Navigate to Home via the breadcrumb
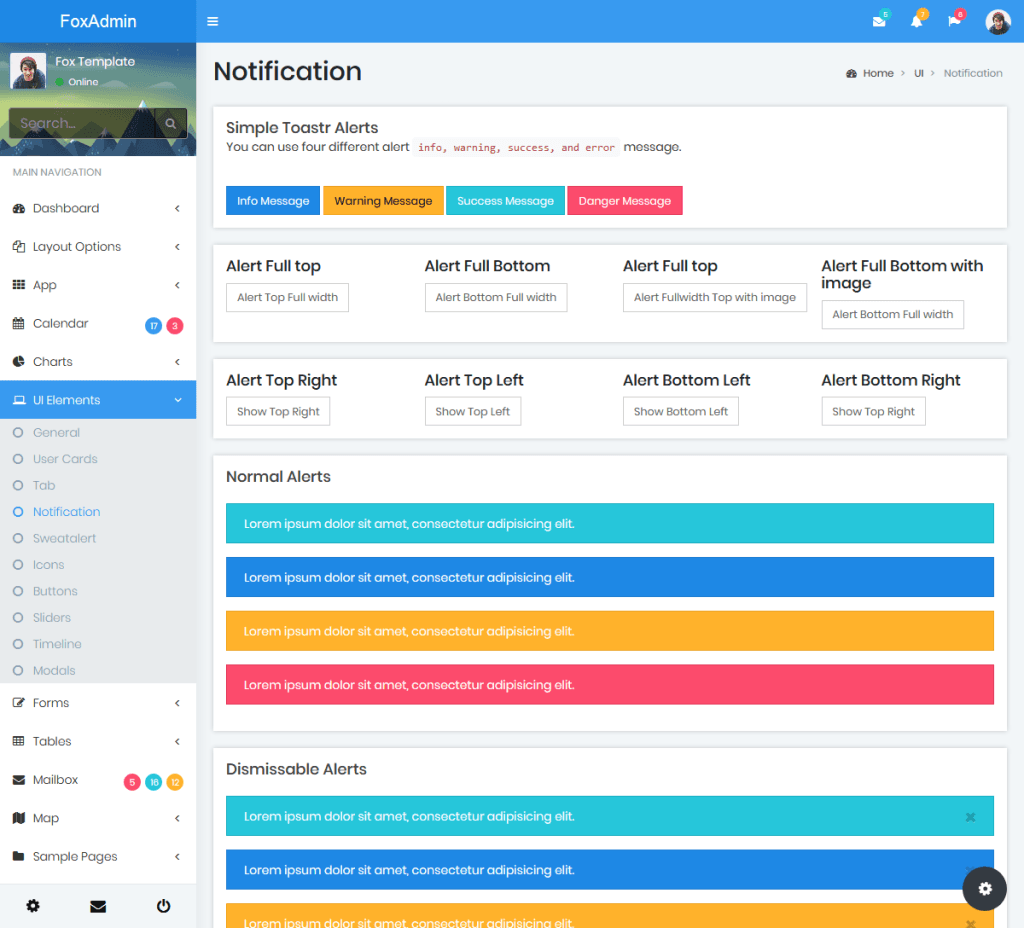Viewport: 1024px width, 928px height. (876, 72)
